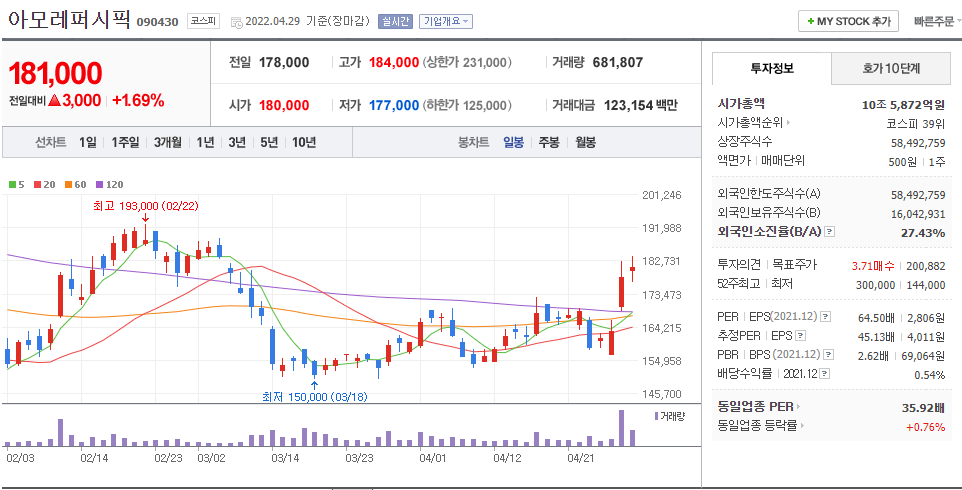The height and width of the screenshot is (490, 962).
Task: Click the 코스피 39위 ranking value
Action: (915, 123)
